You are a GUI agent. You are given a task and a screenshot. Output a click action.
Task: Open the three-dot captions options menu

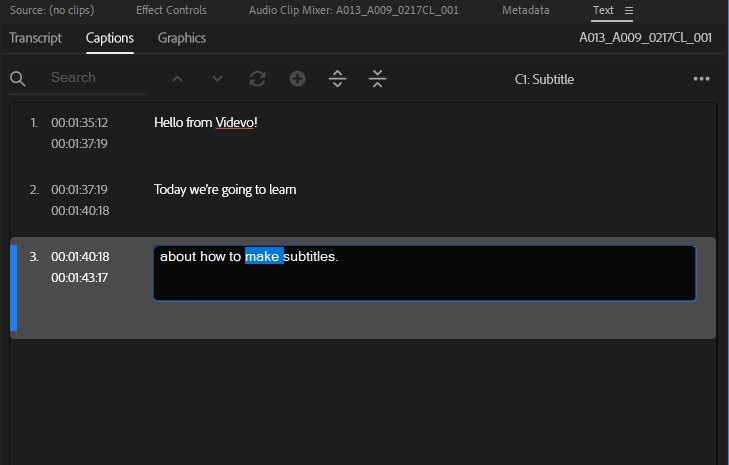701,79
